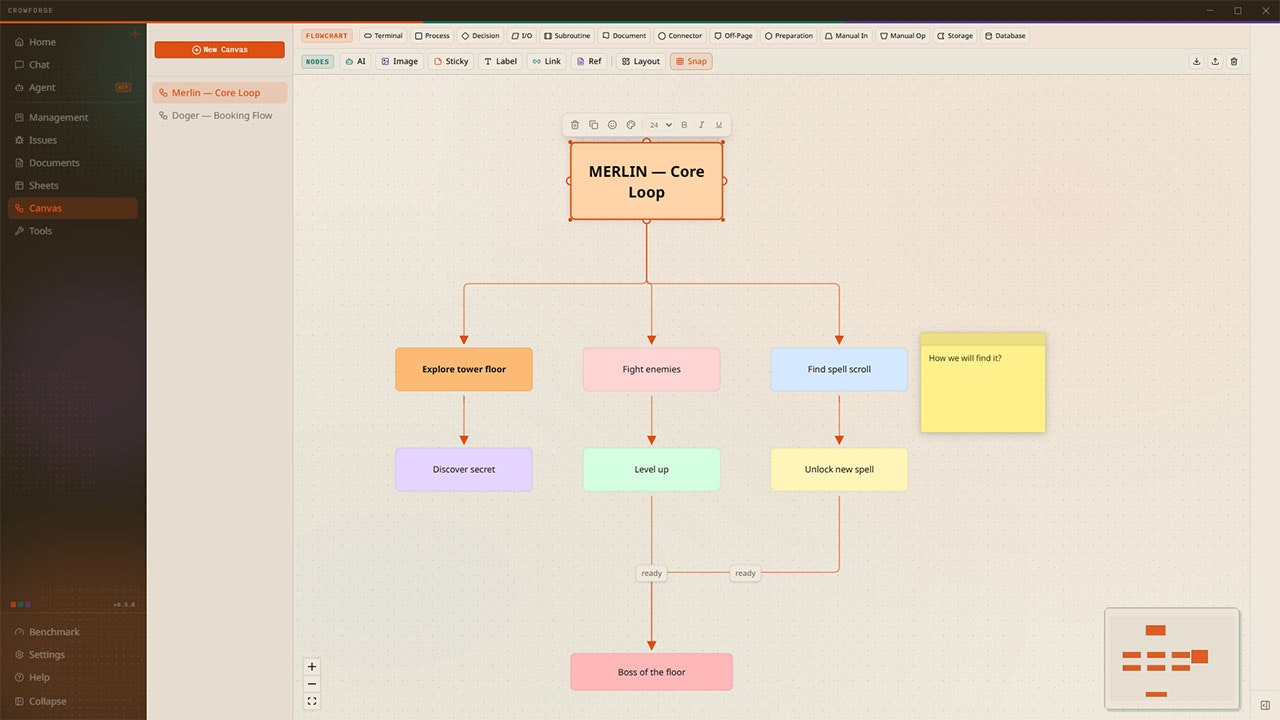Add a Storage flowchart shape
1280x720 pixels.
click(x=955, y=36)
